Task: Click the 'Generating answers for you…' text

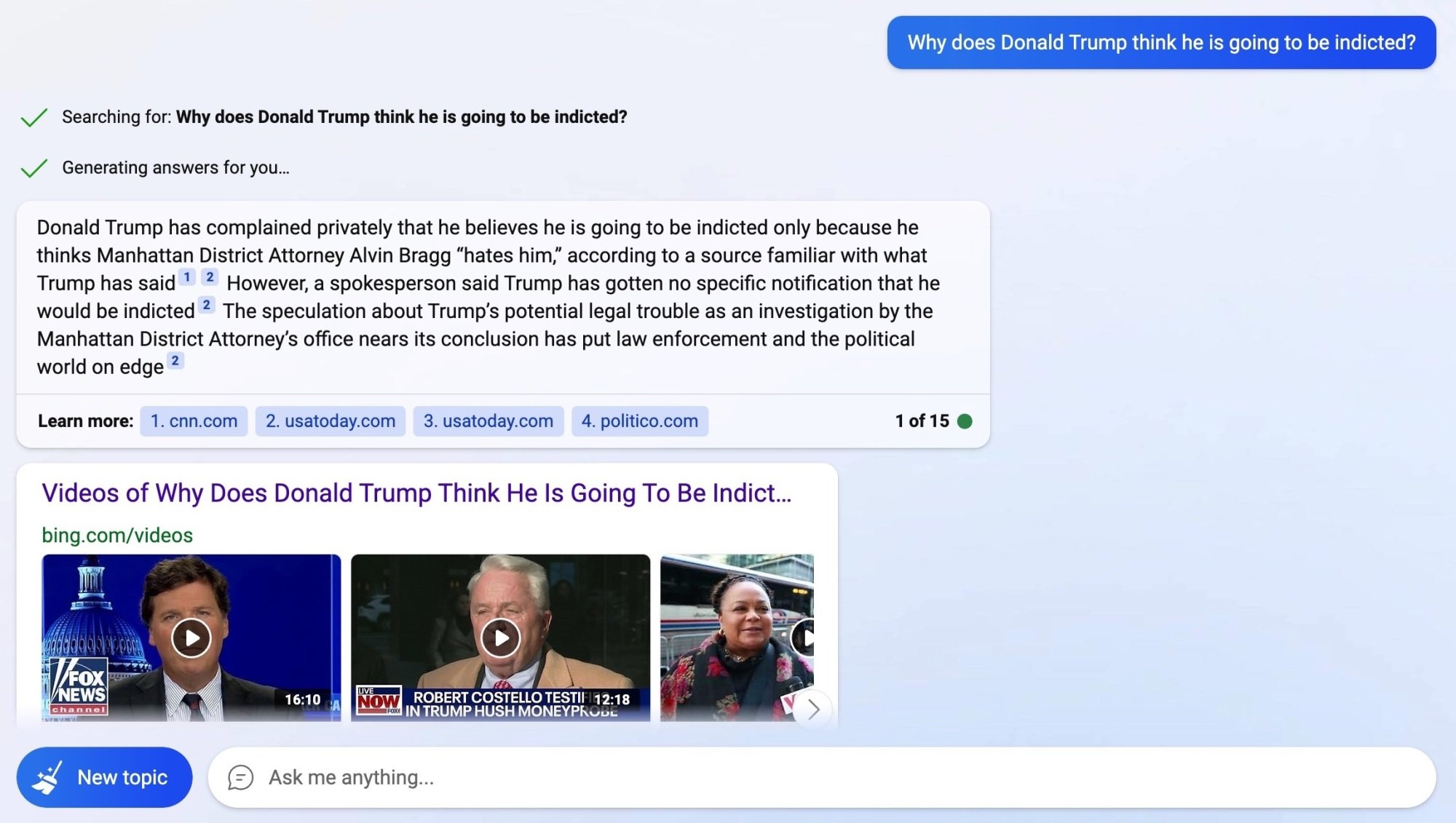Action: tap(175, 168)
